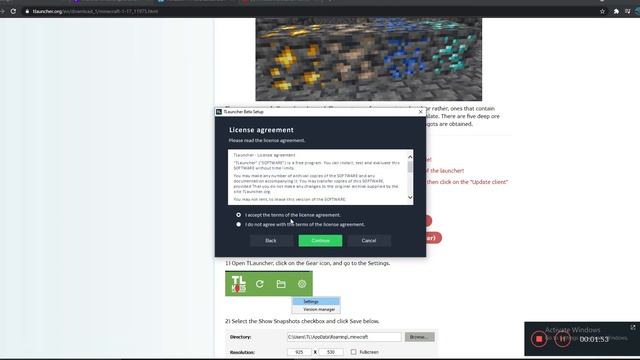The height and width of the screenshot is (360, 640).
Task: Reload the page with the browser refresh icon
Action: pos(13,11)
